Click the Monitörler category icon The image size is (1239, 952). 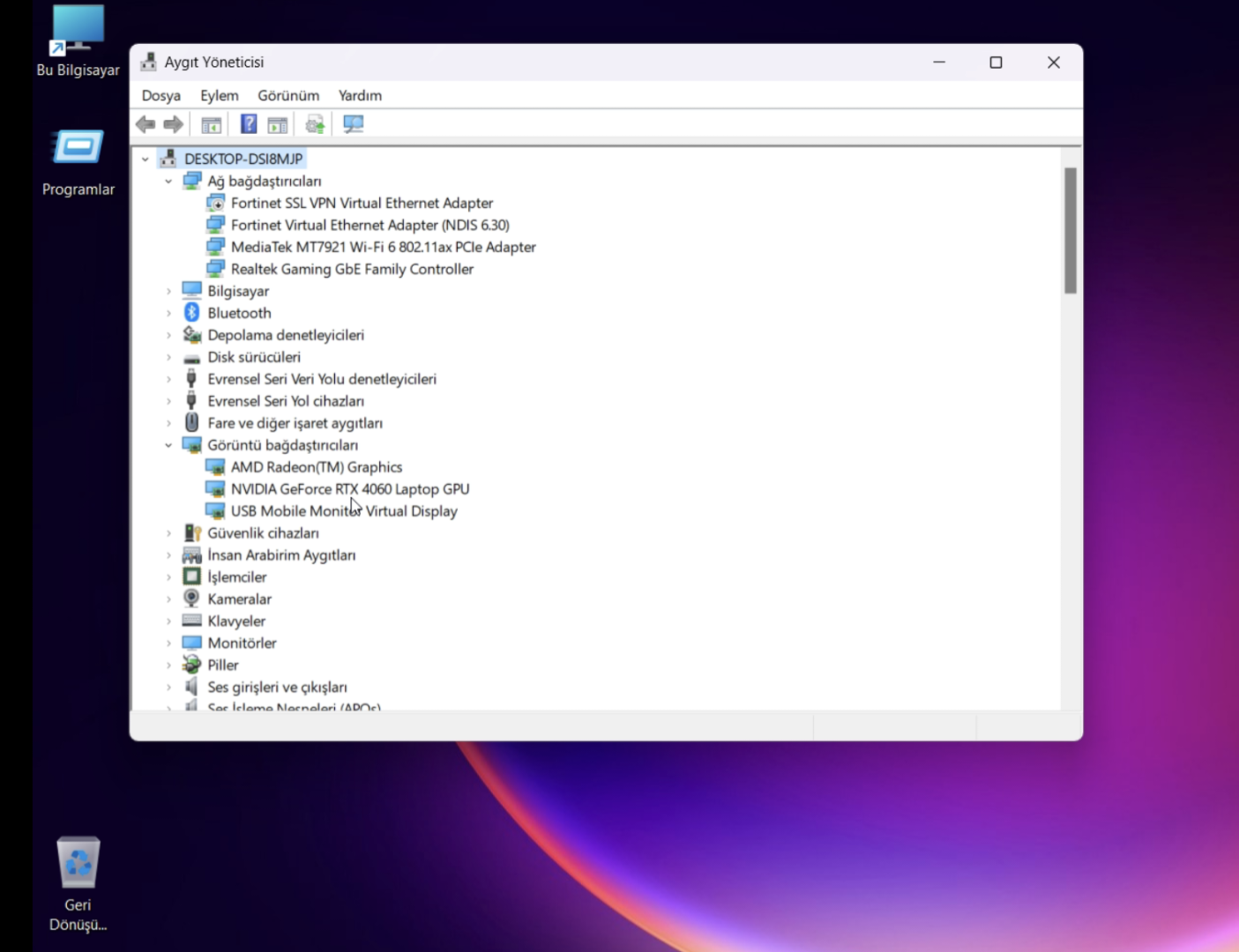pos(191,643)
